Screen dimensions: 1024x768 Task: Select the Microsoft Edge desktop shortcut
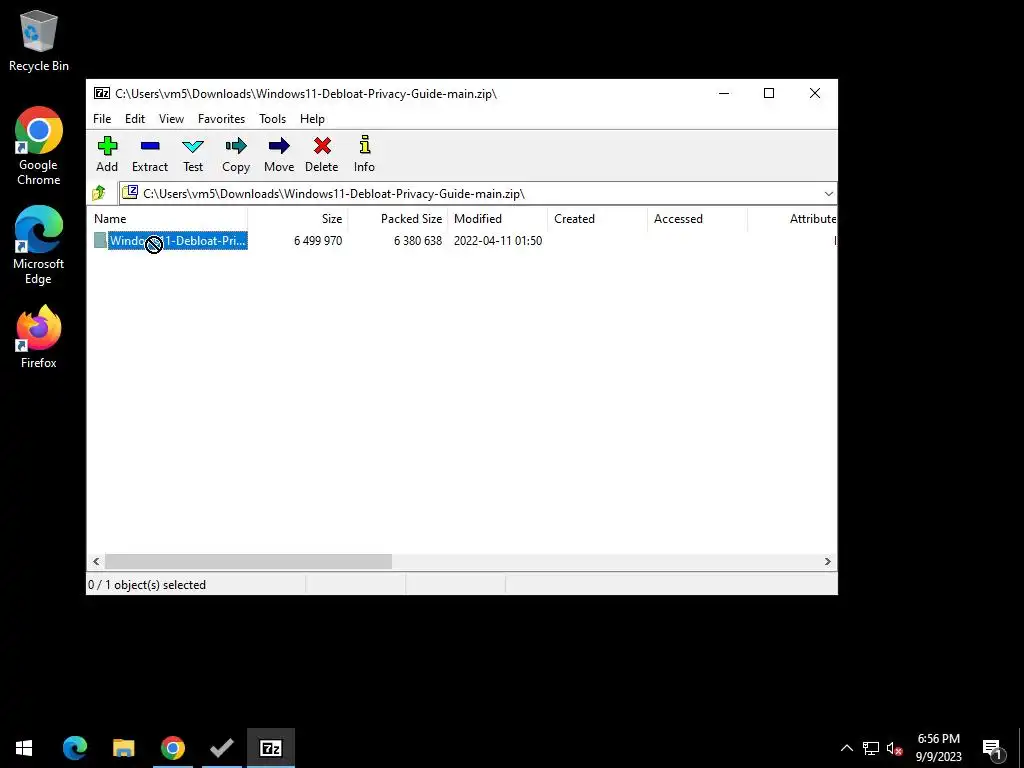pos(39,246)
